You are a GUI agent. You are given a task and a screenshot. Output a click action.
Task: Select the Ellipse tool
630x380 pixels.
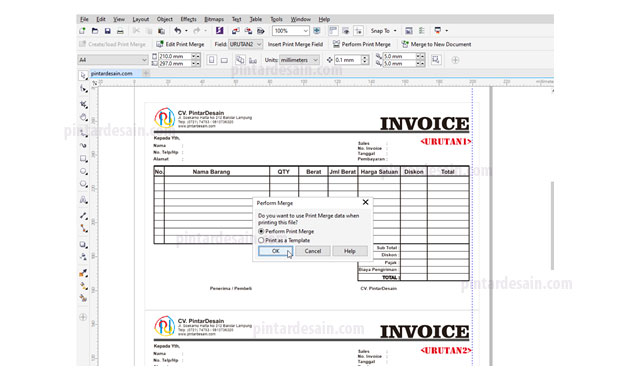pyautogui.click(x=83, y=172)
